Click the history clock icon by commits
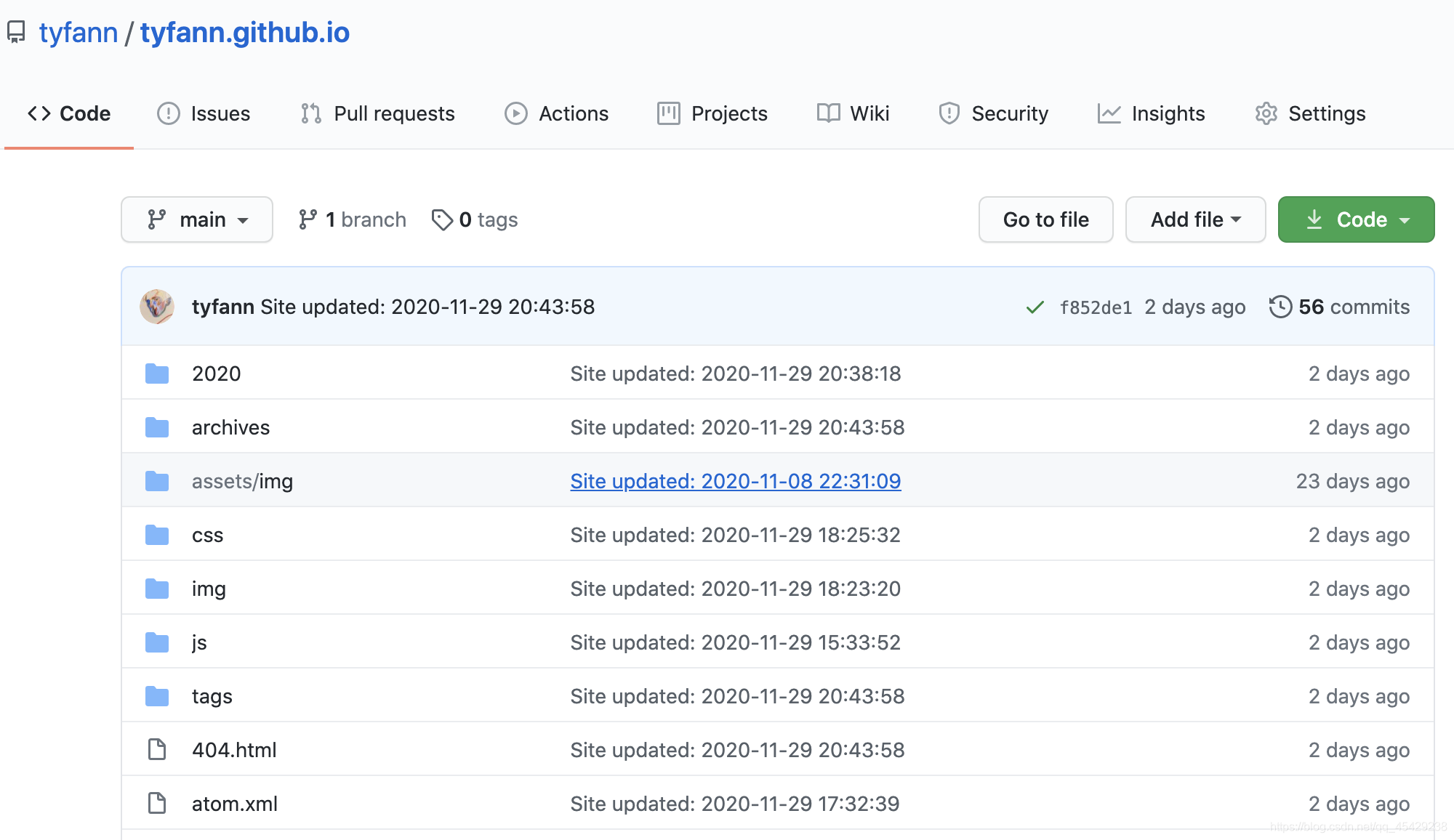The image size is (1454, 840). pos(1280,307)
